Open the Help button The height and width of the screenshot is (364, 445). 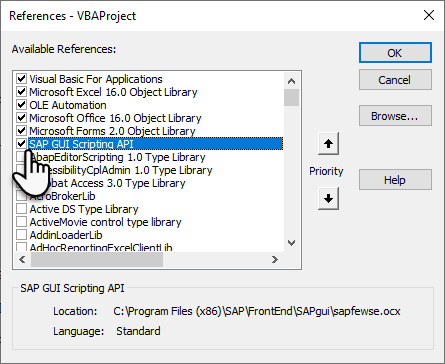point(395,180)
